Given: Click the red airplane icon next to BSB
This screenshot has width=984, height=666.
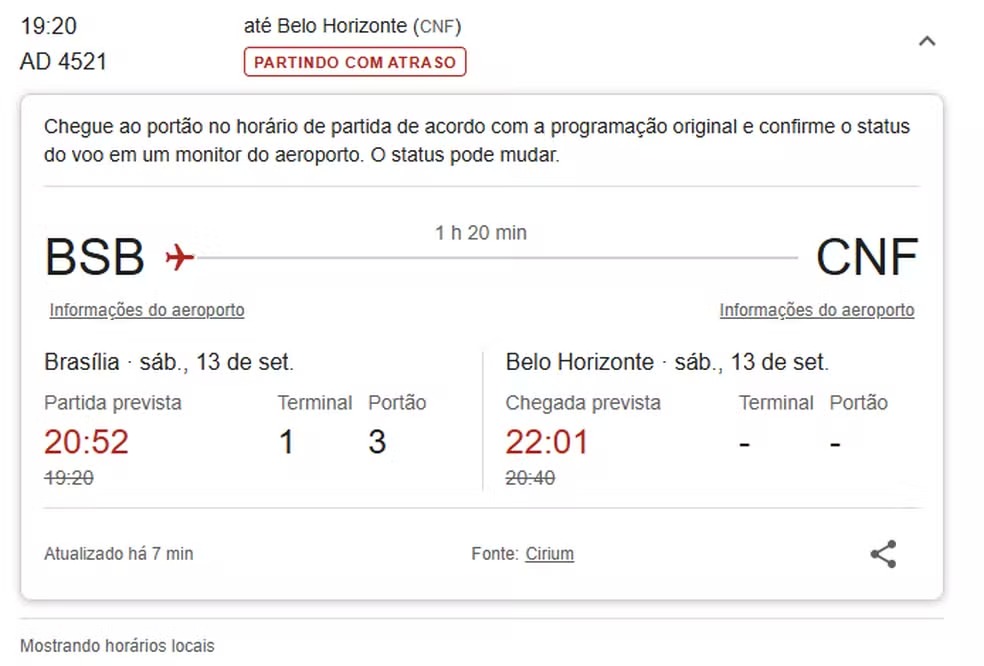Looking at the screenshot, I should (x=179, y=258).
